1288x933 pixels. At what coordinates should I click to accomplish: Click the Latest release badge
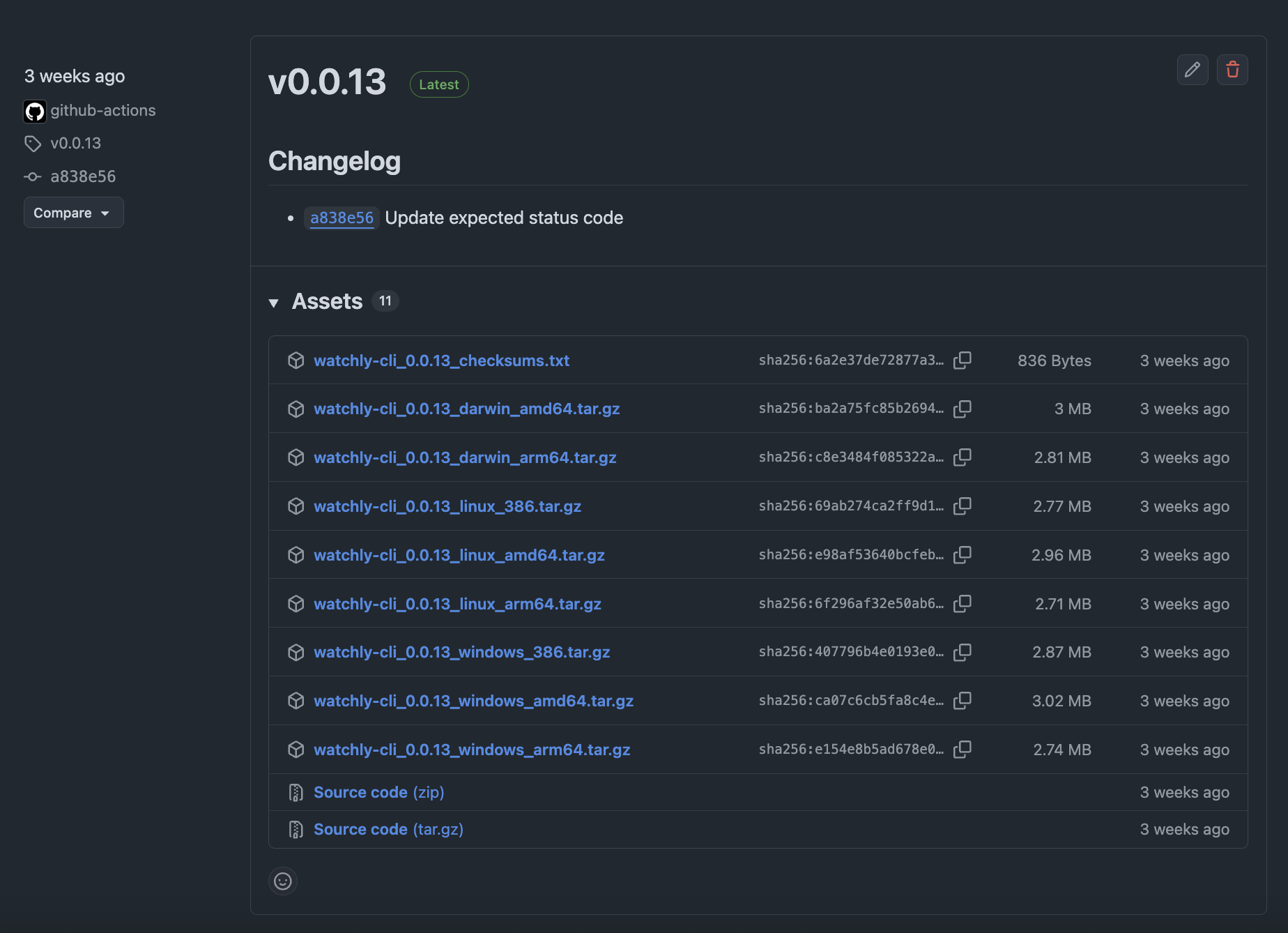(x=438, y=84)
